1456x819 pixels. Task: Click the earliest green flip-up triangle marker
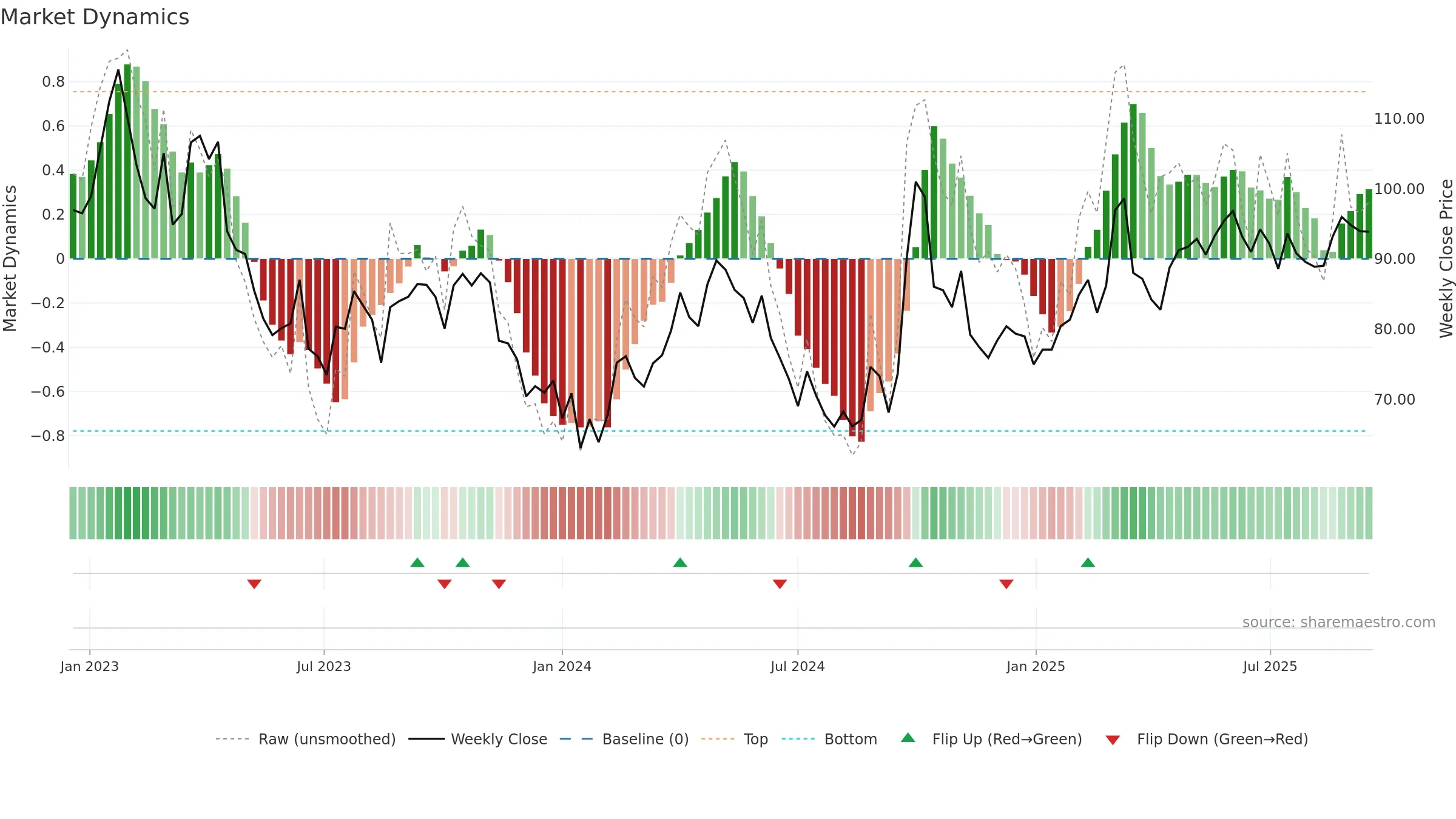click(x=417, y=563)
